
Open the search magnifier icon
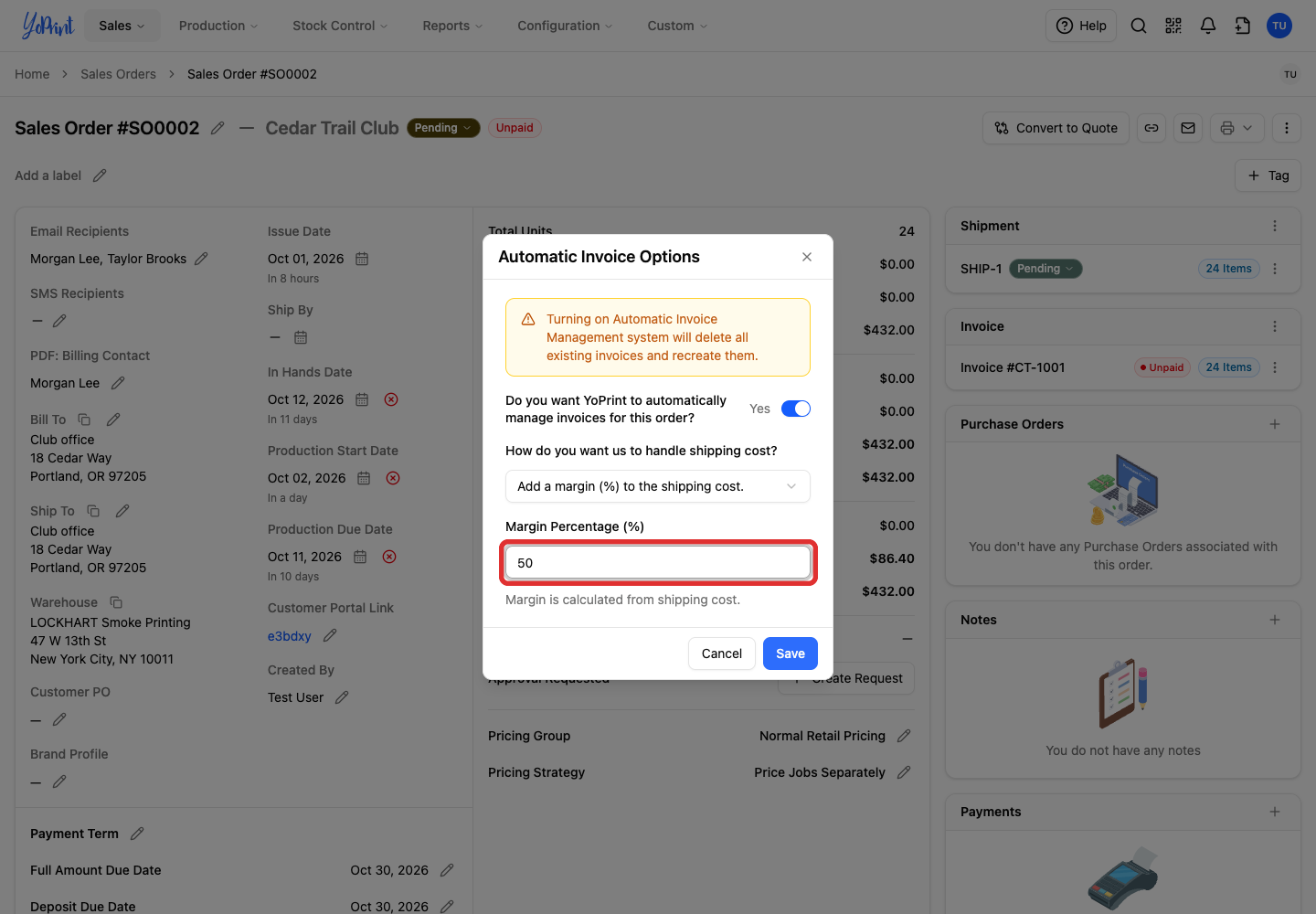(x=1139, y=26)
